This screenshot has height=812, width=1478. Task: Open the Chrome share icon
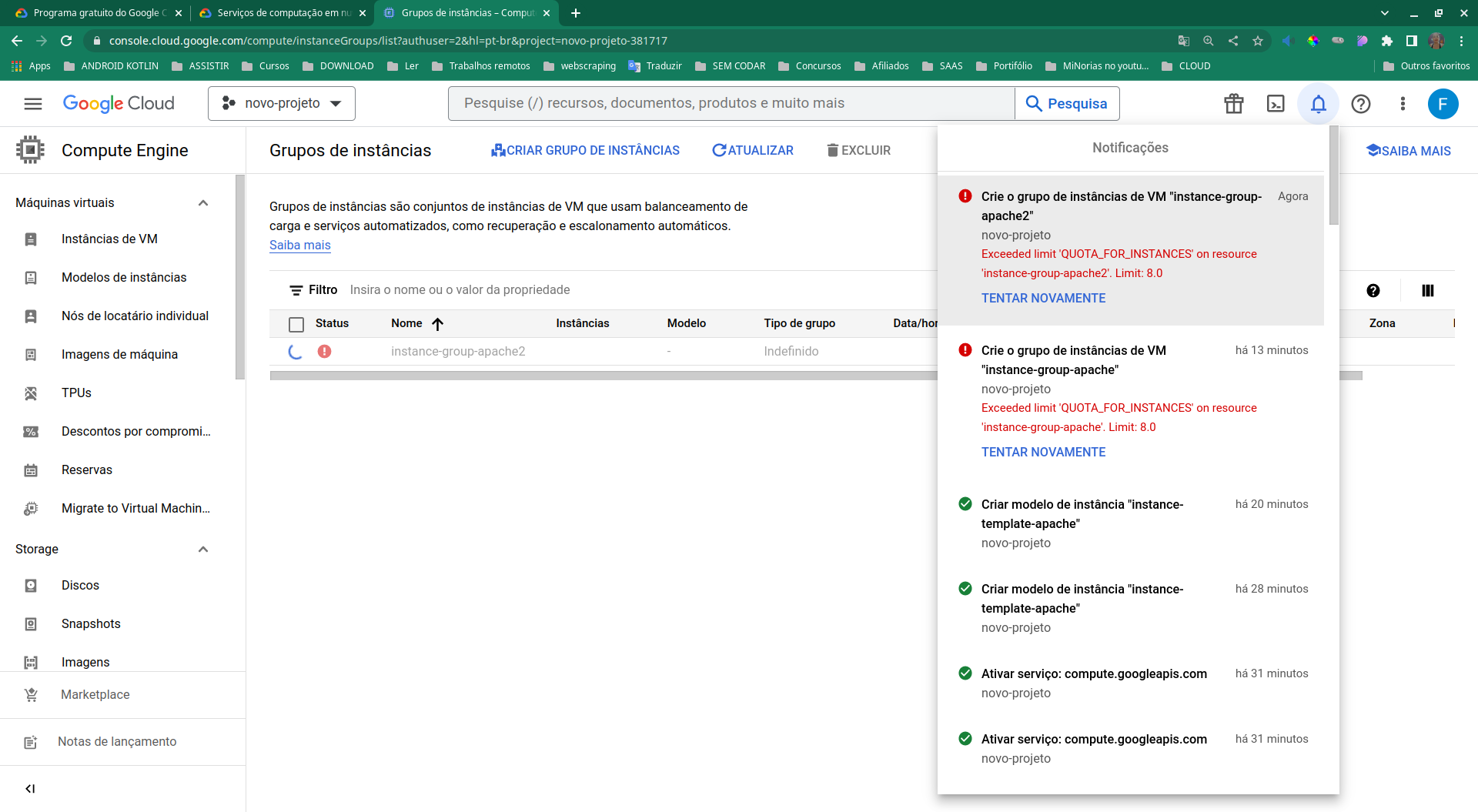[1233, 41]
